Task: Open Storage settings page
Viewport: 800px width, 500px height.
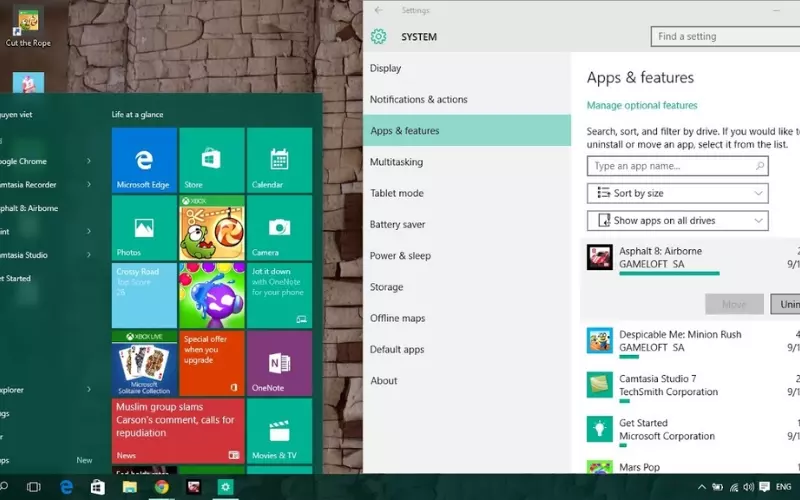Action: (x=467, y=287)
